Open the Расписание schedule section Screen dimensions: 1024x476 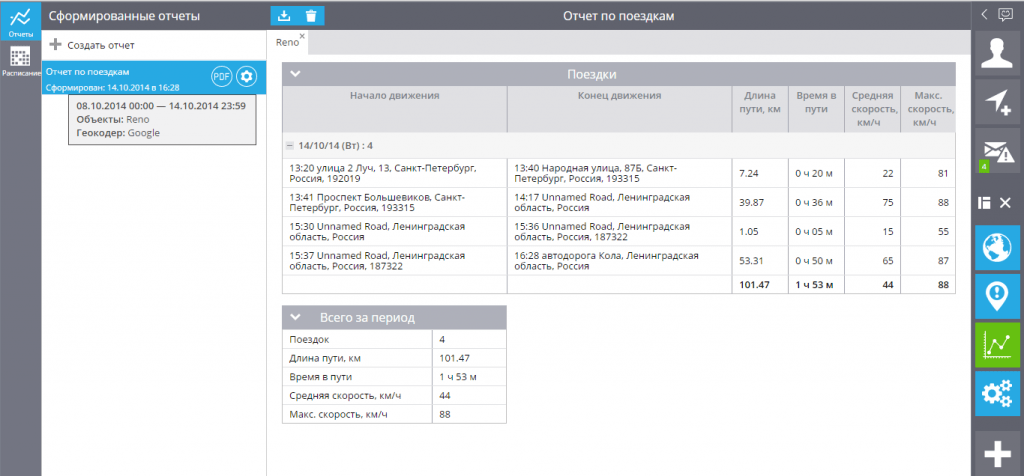click(x=21, y=63)
